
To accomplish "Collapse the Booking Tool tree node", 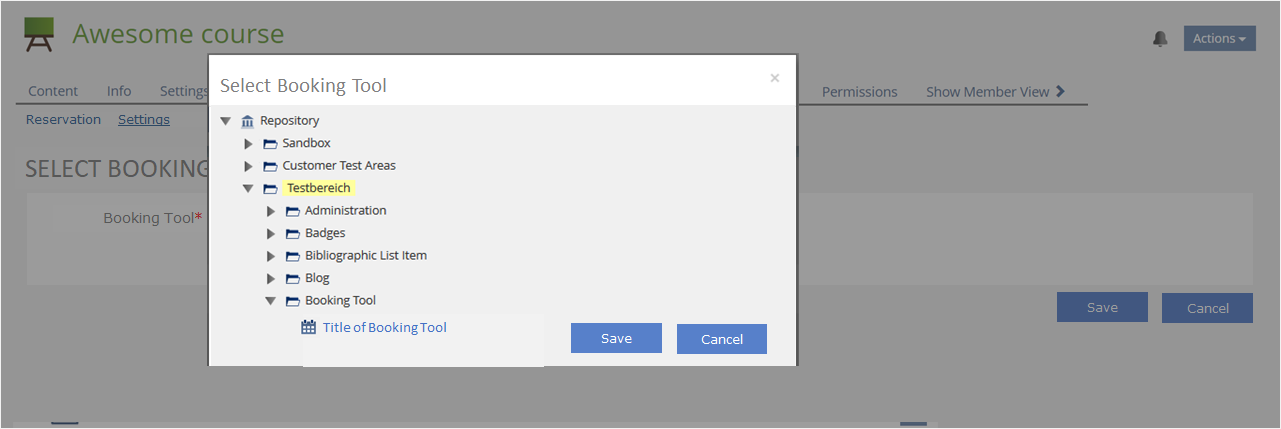I will pos(270,300).
